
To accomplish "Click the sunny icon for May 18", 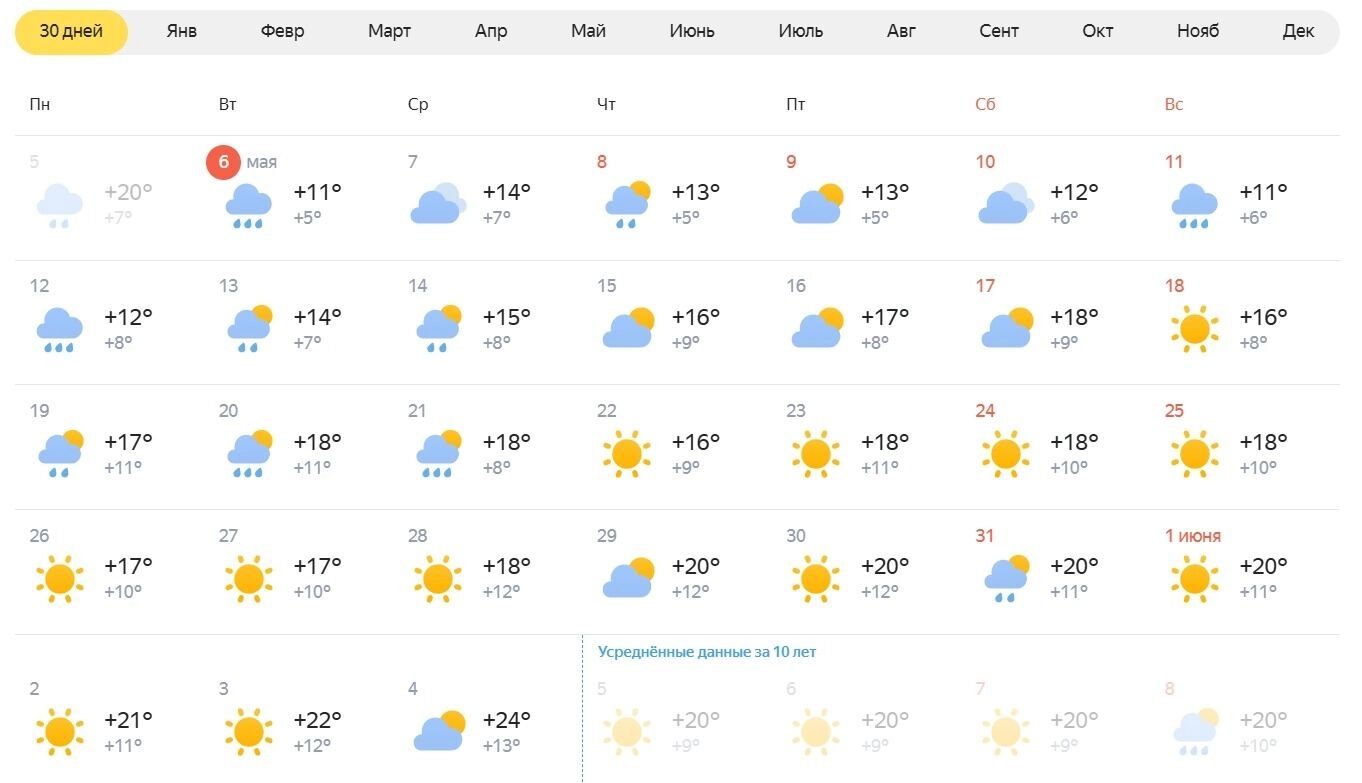I will pyautogui.click(x=1194, y=329).
